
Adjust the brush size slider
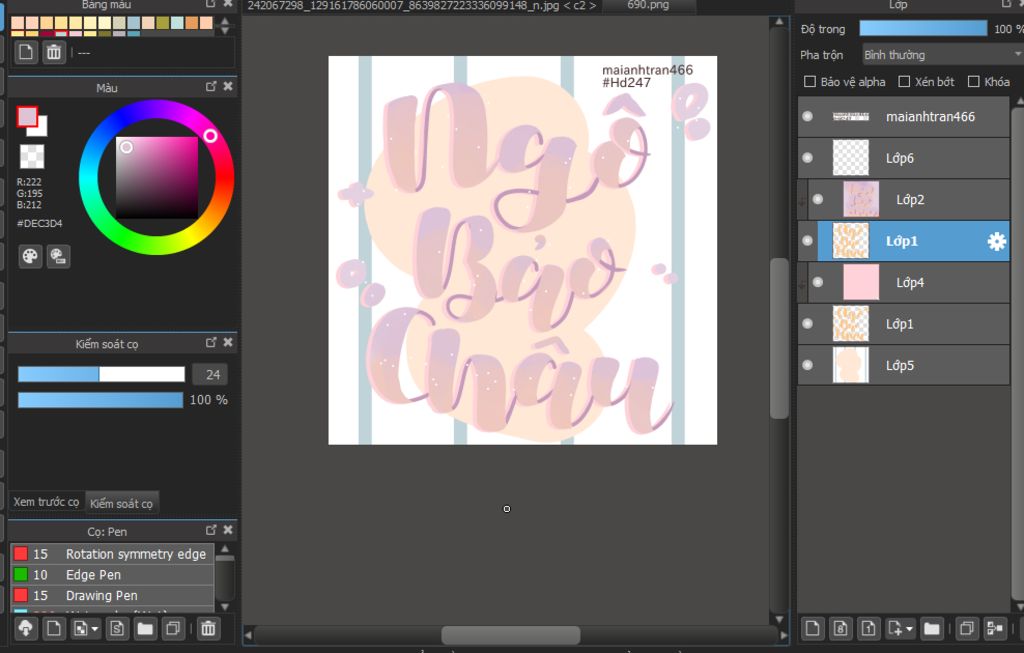tap(101, 374)
